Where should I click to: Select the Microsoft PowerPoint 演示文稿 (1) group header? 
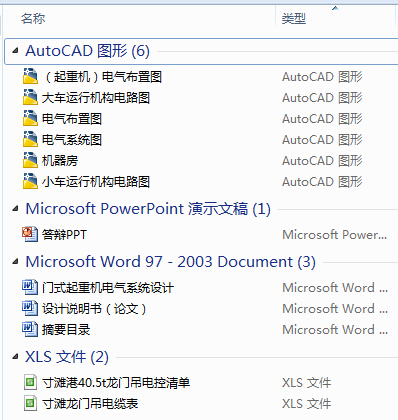[x=148, y=209]
